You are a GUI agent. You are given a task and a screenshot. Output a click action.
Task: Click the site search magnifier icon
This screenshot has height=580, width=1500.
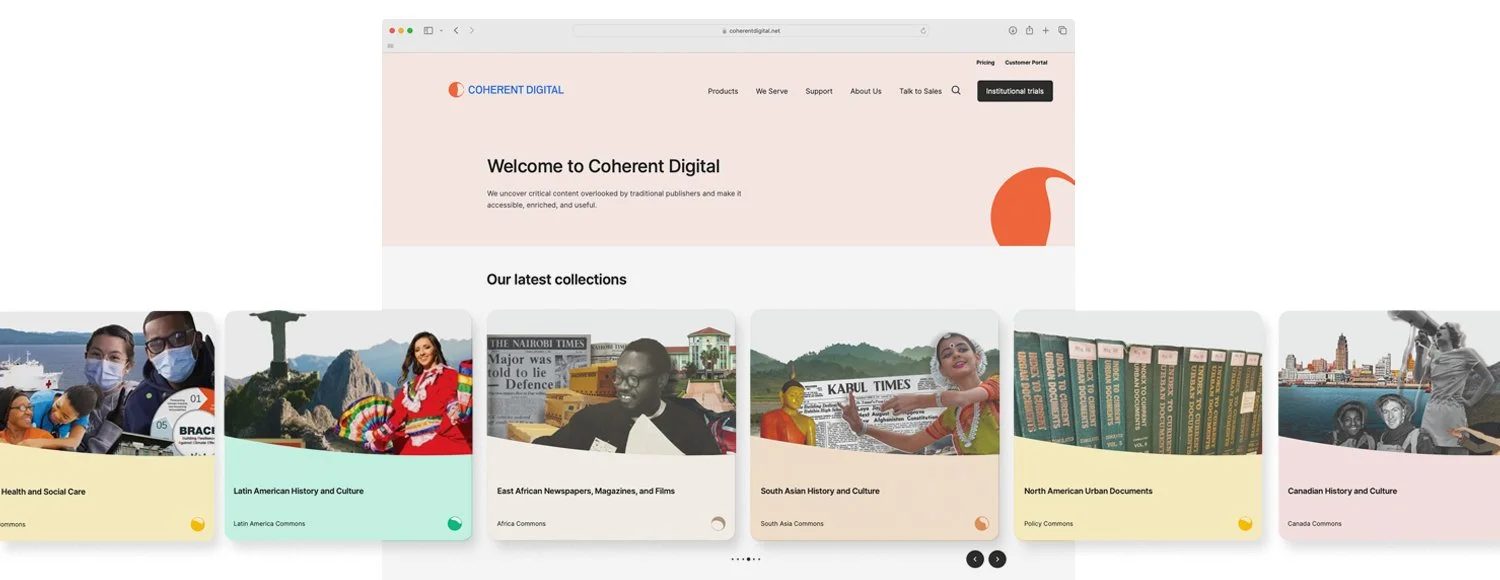point(956,90)
